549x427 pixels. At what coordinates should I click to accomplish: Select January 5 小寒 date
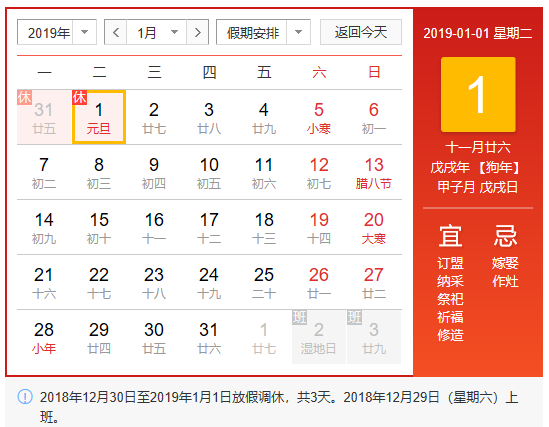coord(319,117)
